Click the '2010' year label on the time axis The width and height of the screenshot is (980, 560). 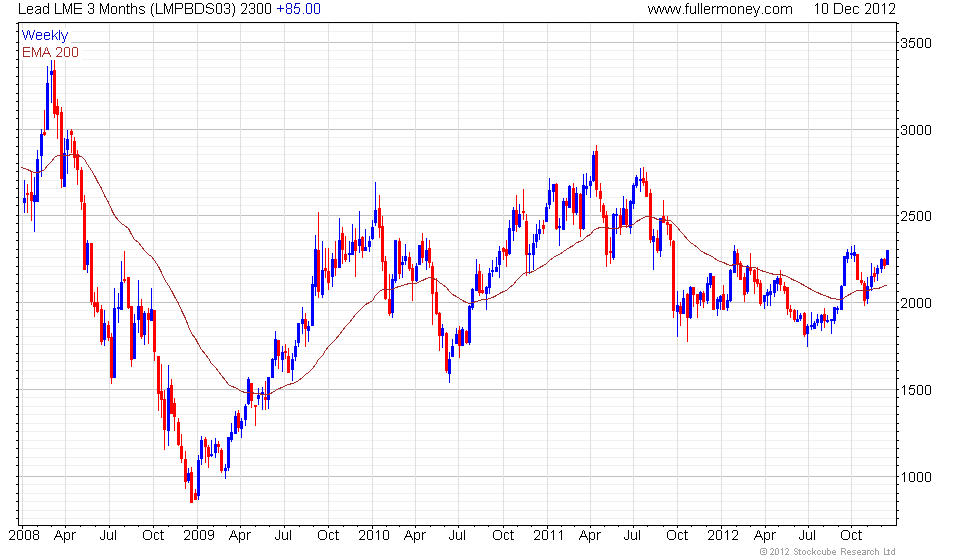374,536
